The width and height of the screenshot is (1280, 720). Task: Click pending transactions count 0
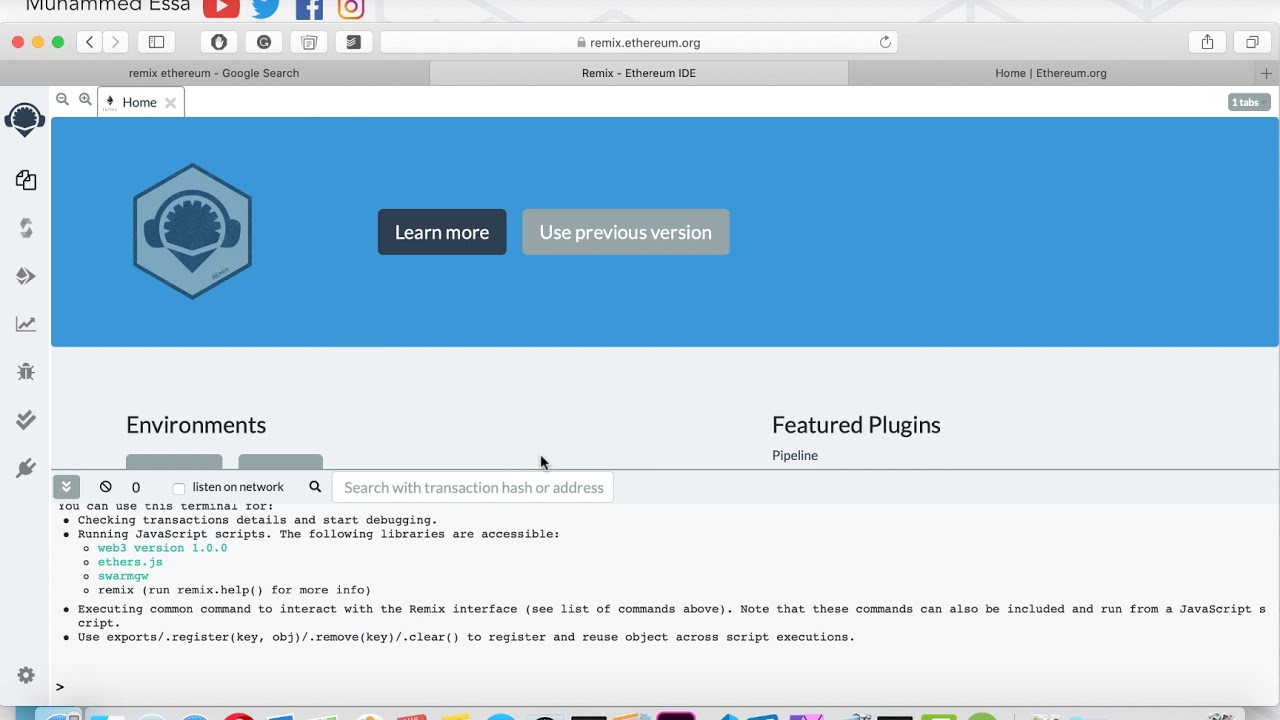coord(136,488)
